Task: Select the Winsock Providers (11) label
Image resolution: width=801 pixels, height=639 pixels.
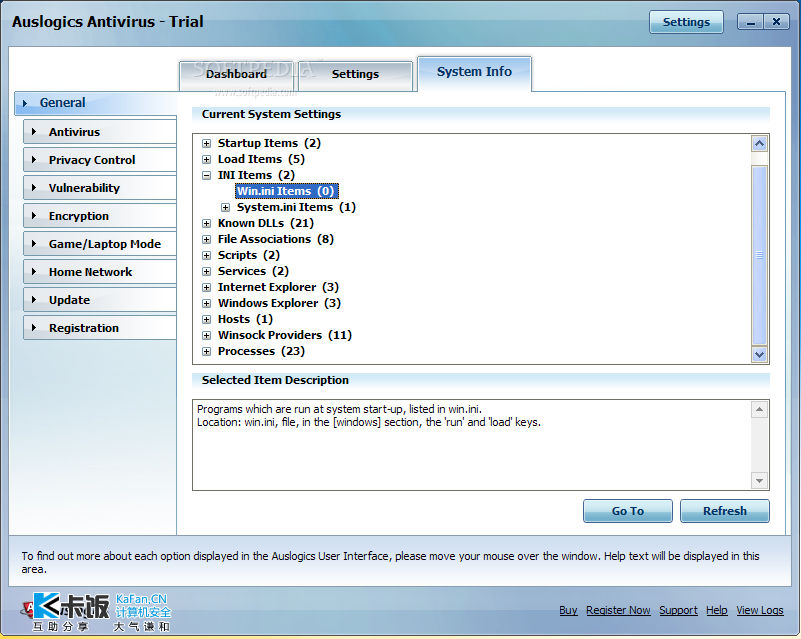Action: point(285,335)
